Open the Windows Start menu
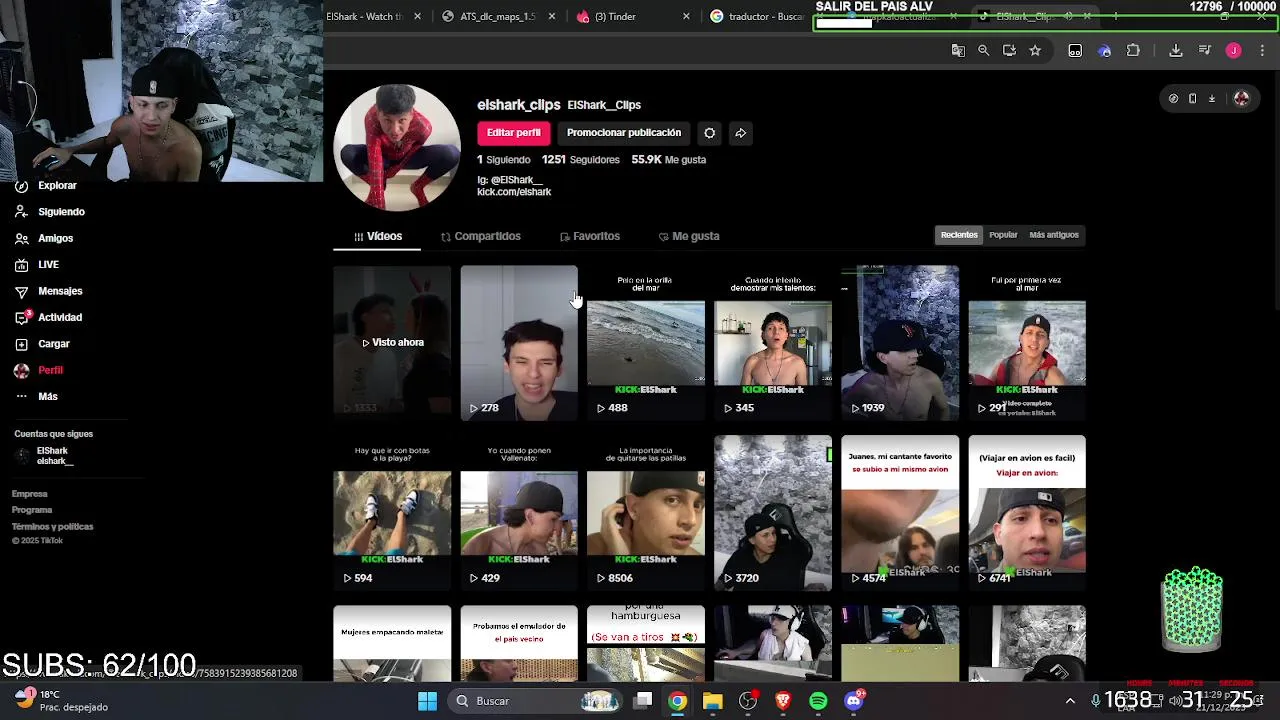The width and height of the screenshot is (1280, 720). coord(427,701)
